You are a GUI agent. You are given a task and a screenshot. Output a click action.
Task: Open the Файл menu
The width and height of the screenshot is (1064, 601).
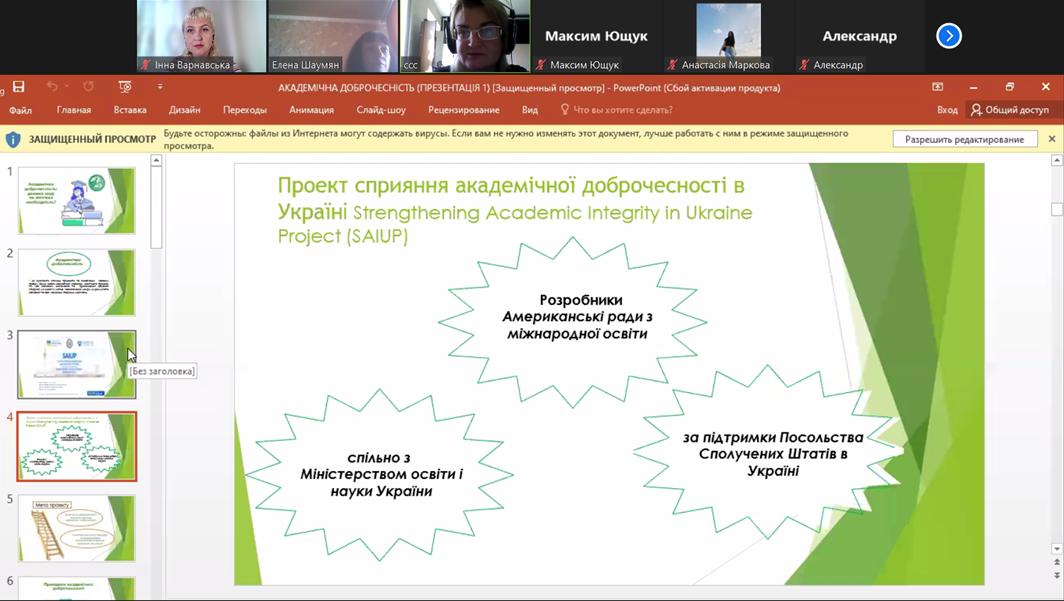pyautogui.click(x=20, y=110)
